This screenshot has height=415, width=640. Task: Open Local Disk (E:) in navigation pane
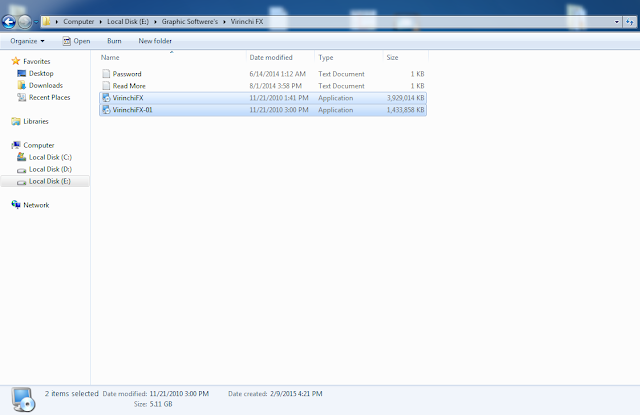pos(50,181)
